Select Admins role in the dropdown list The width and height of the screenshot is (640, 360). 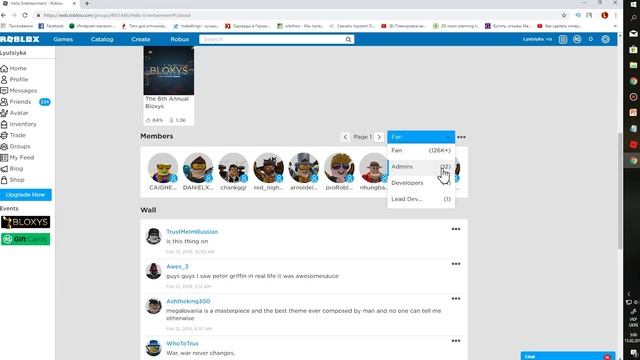[x=421, y=167]
